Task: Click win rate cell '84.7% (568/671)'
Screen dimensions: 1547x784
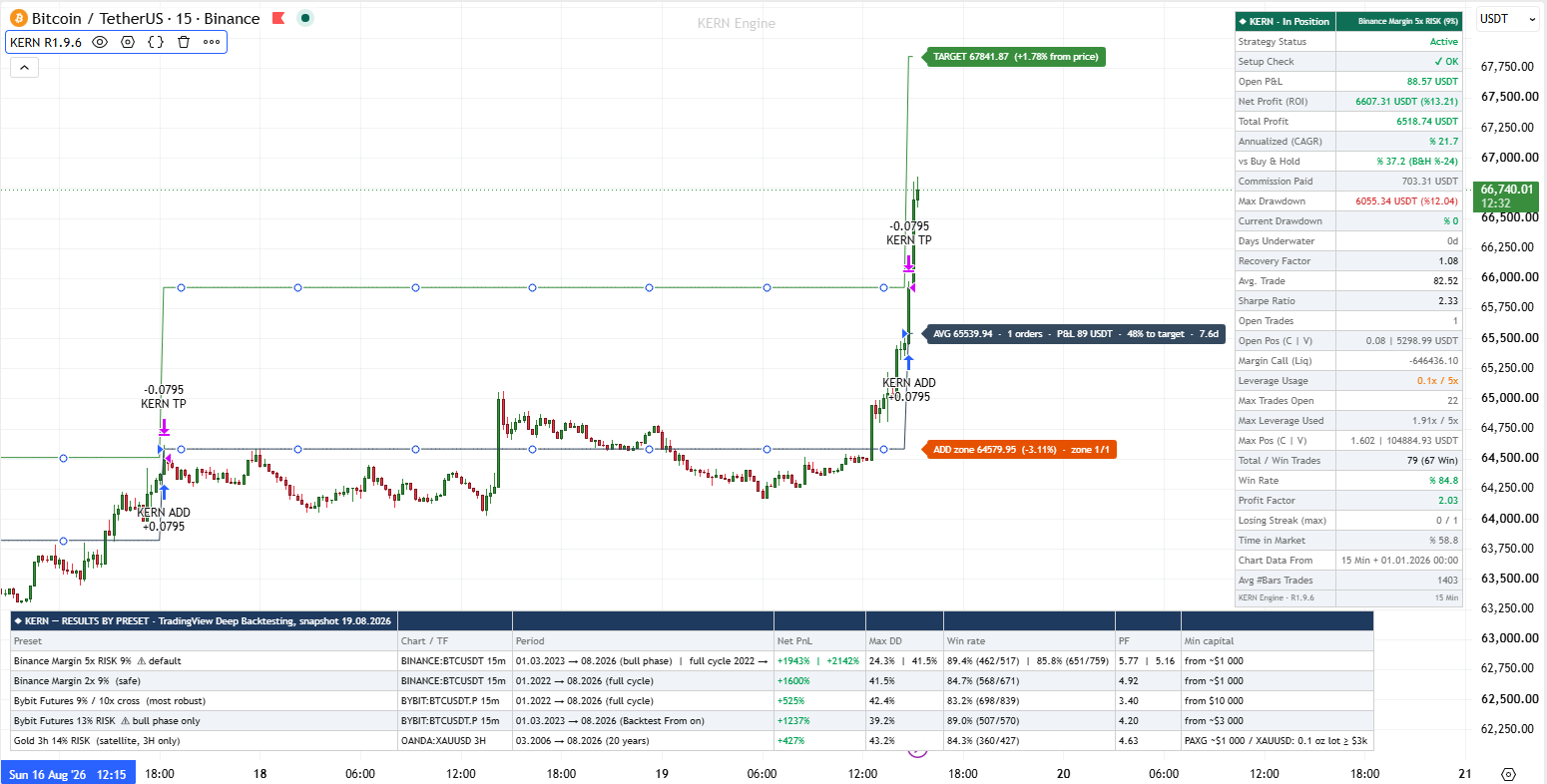Action: click(1028, 681)
